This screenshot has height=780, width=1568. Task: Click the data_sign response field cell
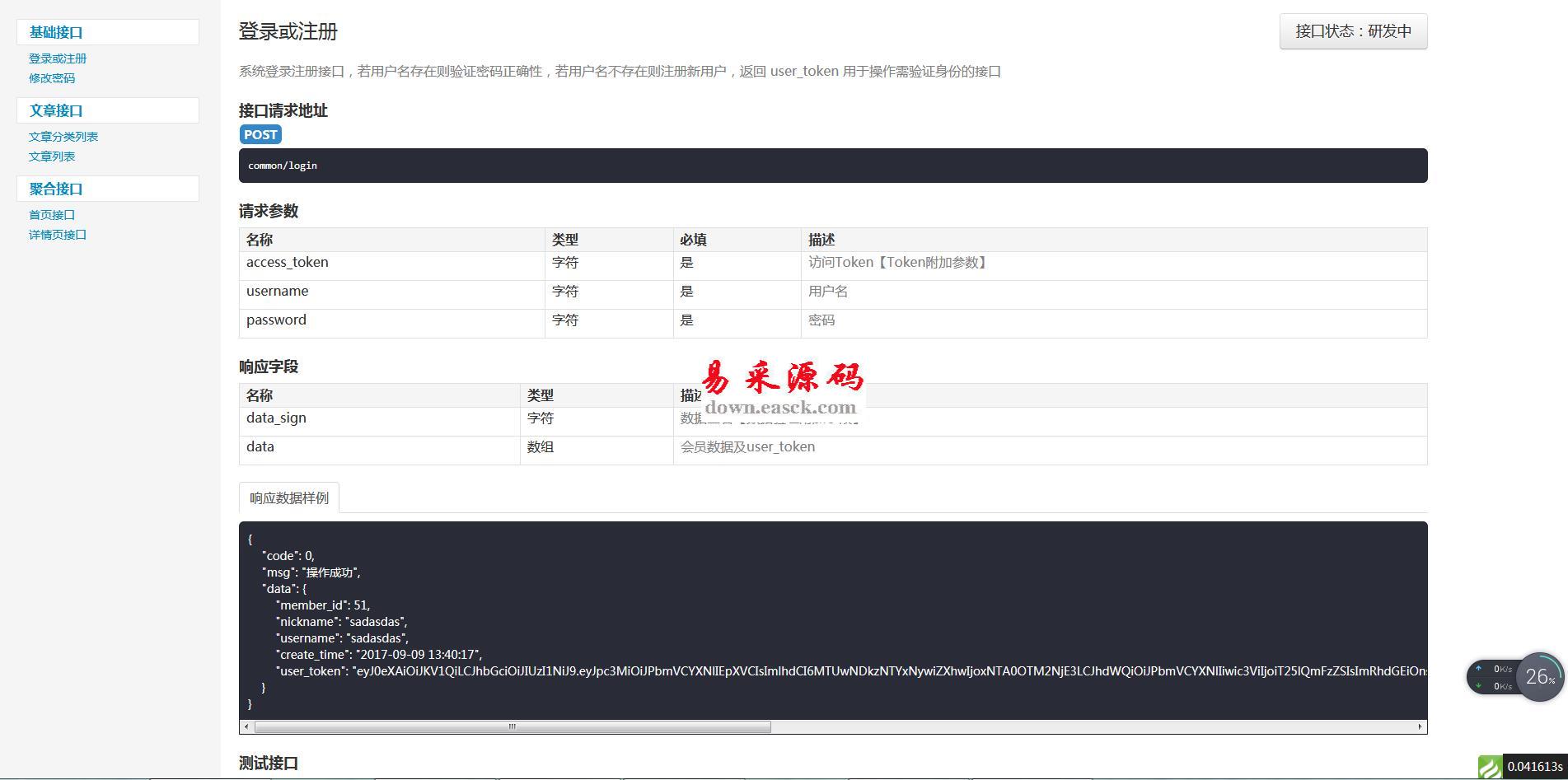point(379,422)
